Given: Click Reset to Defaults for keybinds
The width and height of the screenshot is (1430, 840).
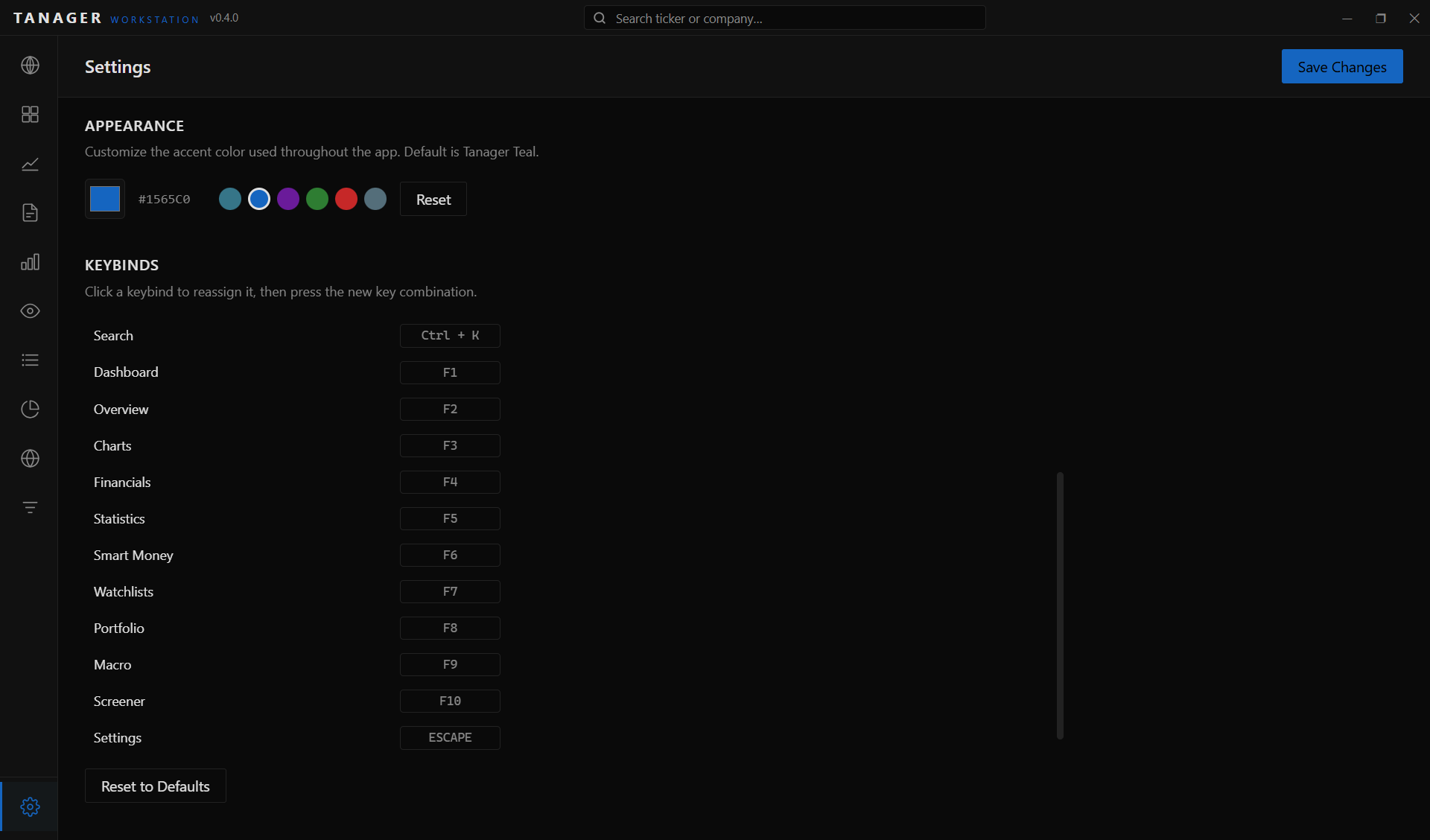Looking at the screenshot, I should point(156,786).
